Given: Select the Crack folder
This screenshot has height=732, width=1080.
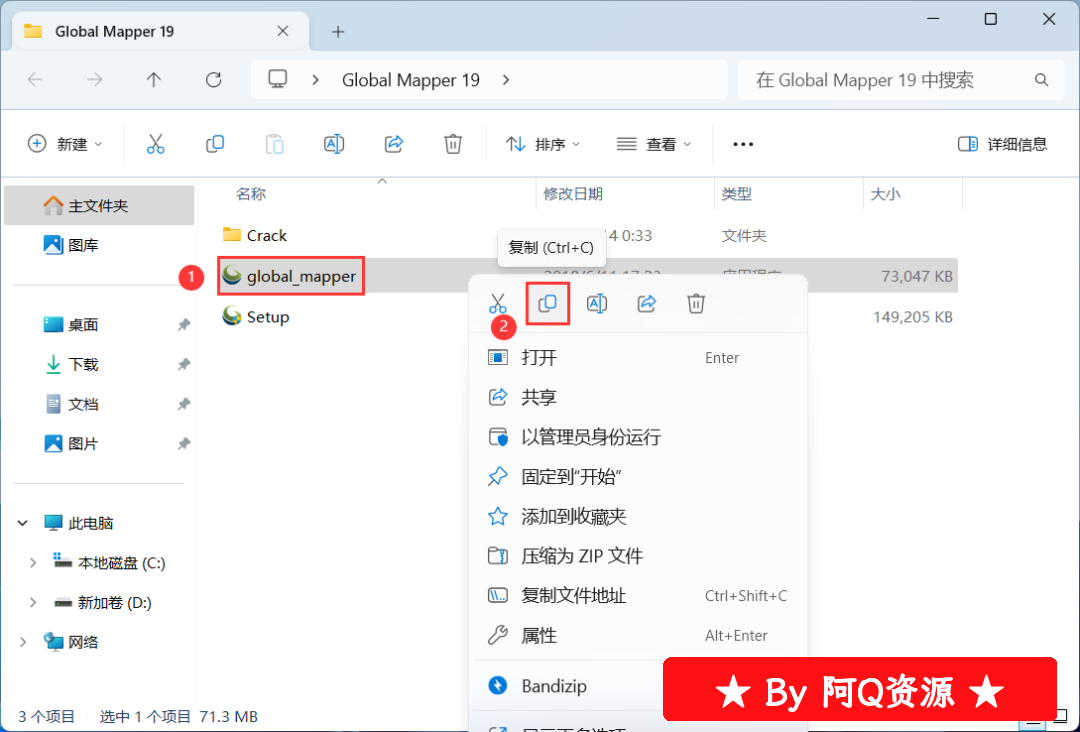Looking at the screenshot, I should point(266,236).
